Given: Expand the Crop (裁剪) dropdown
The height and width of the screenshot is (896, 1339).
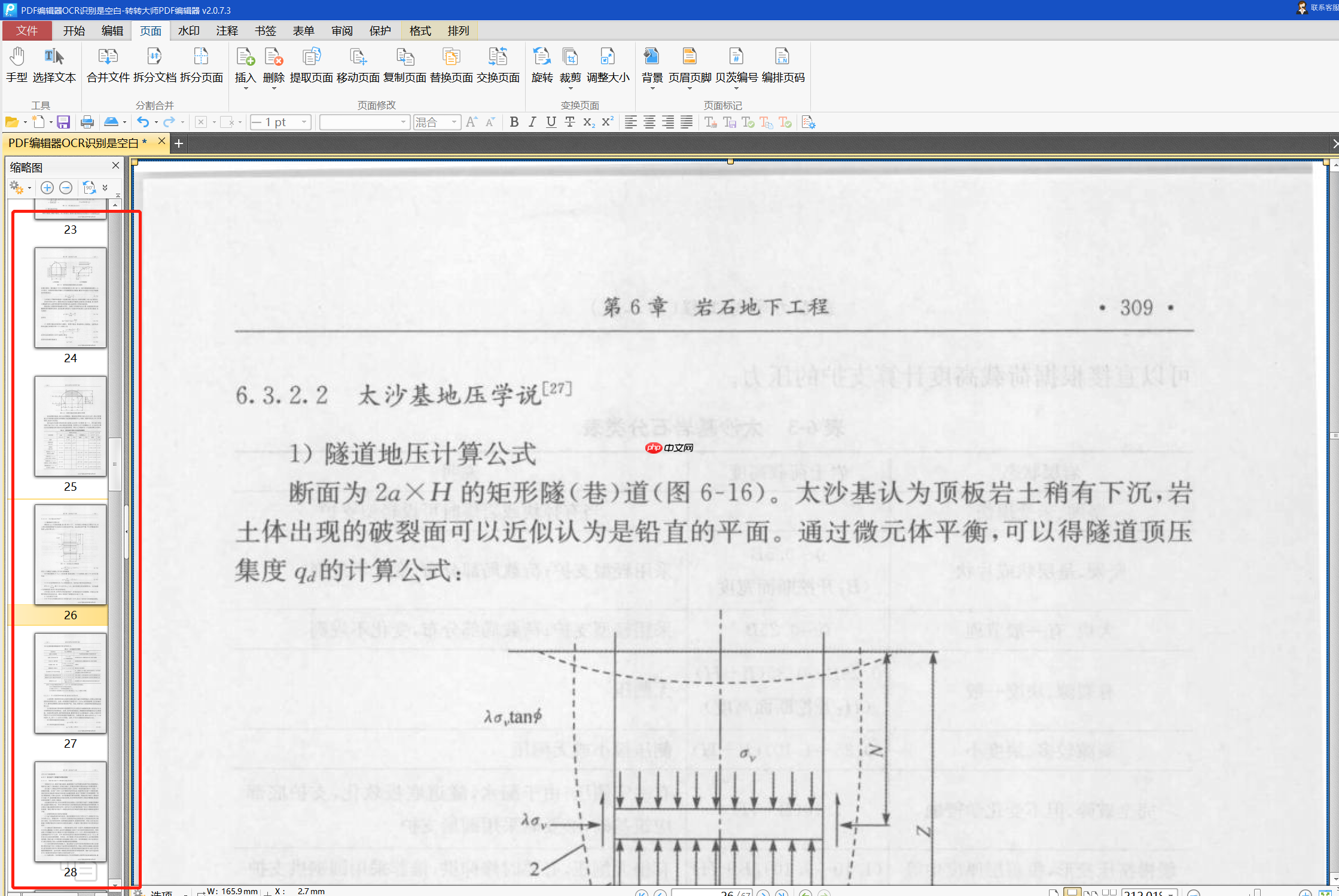Looking at the screenshot, I should (x=571, y=88).
